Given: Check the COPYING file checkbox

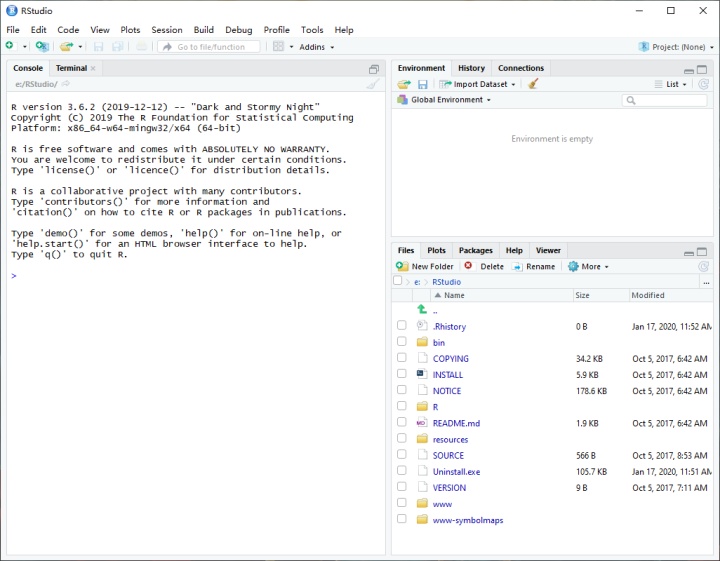Looking at the screenshot, I should [x=402, y=357].
